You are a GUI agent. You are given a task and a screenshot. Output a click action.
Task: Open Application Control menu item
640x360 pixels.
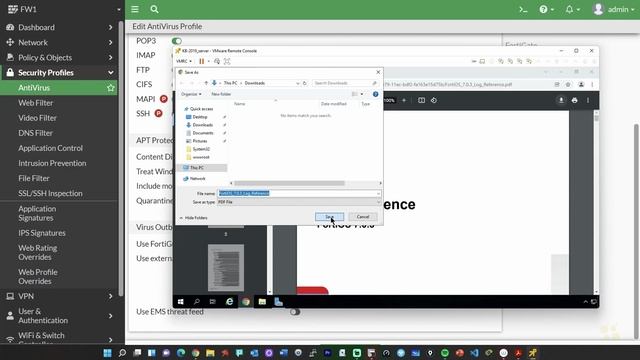(50, 148)
